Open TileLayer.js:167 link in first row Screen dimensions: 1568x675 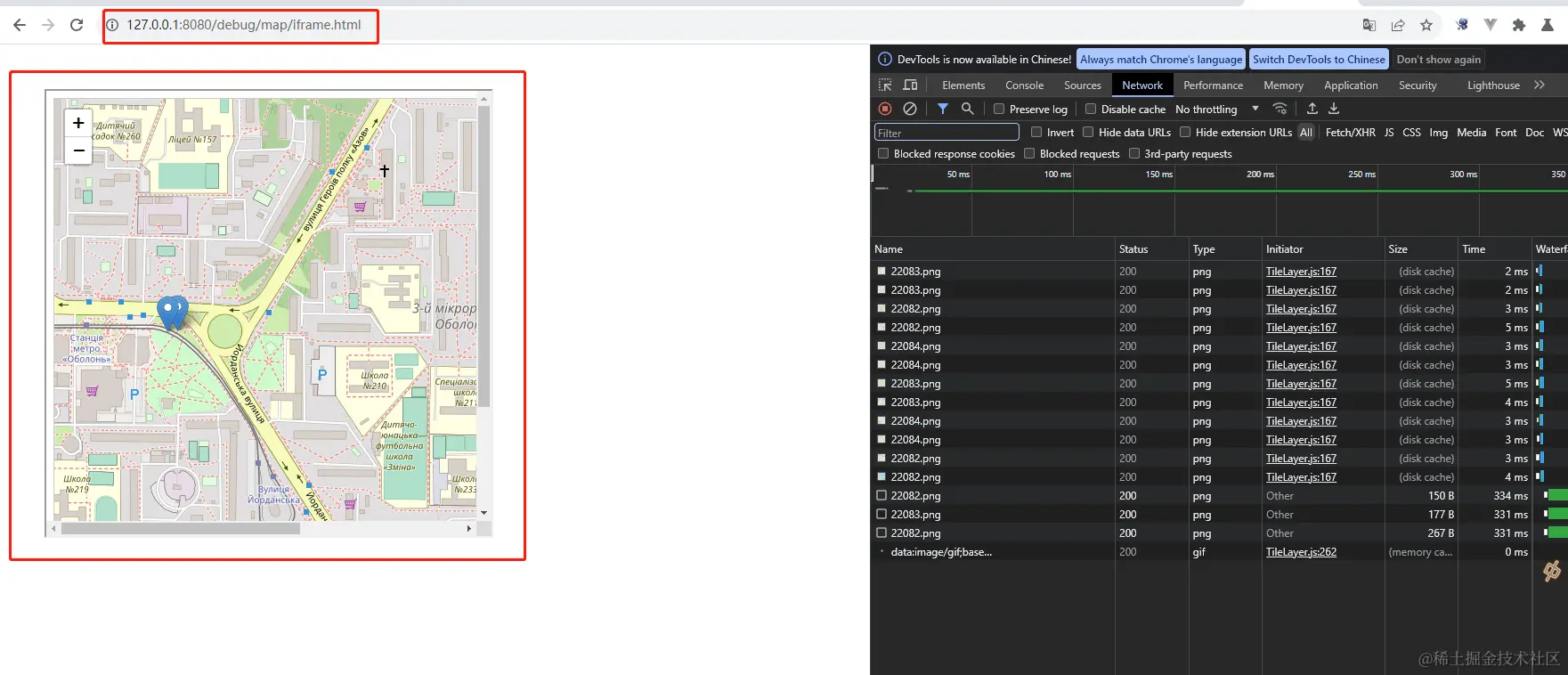(x=1301, y=272)
